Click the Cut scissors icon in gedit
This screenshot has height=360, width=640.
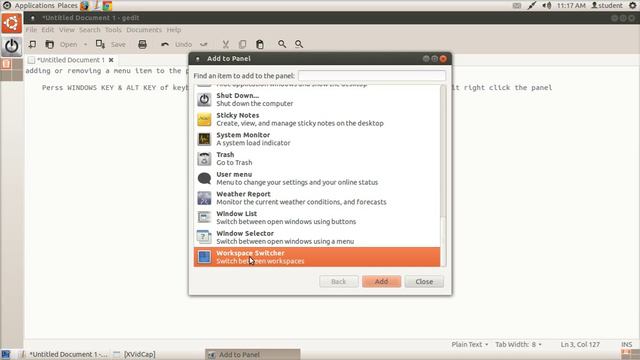click(x=225, y=44)
